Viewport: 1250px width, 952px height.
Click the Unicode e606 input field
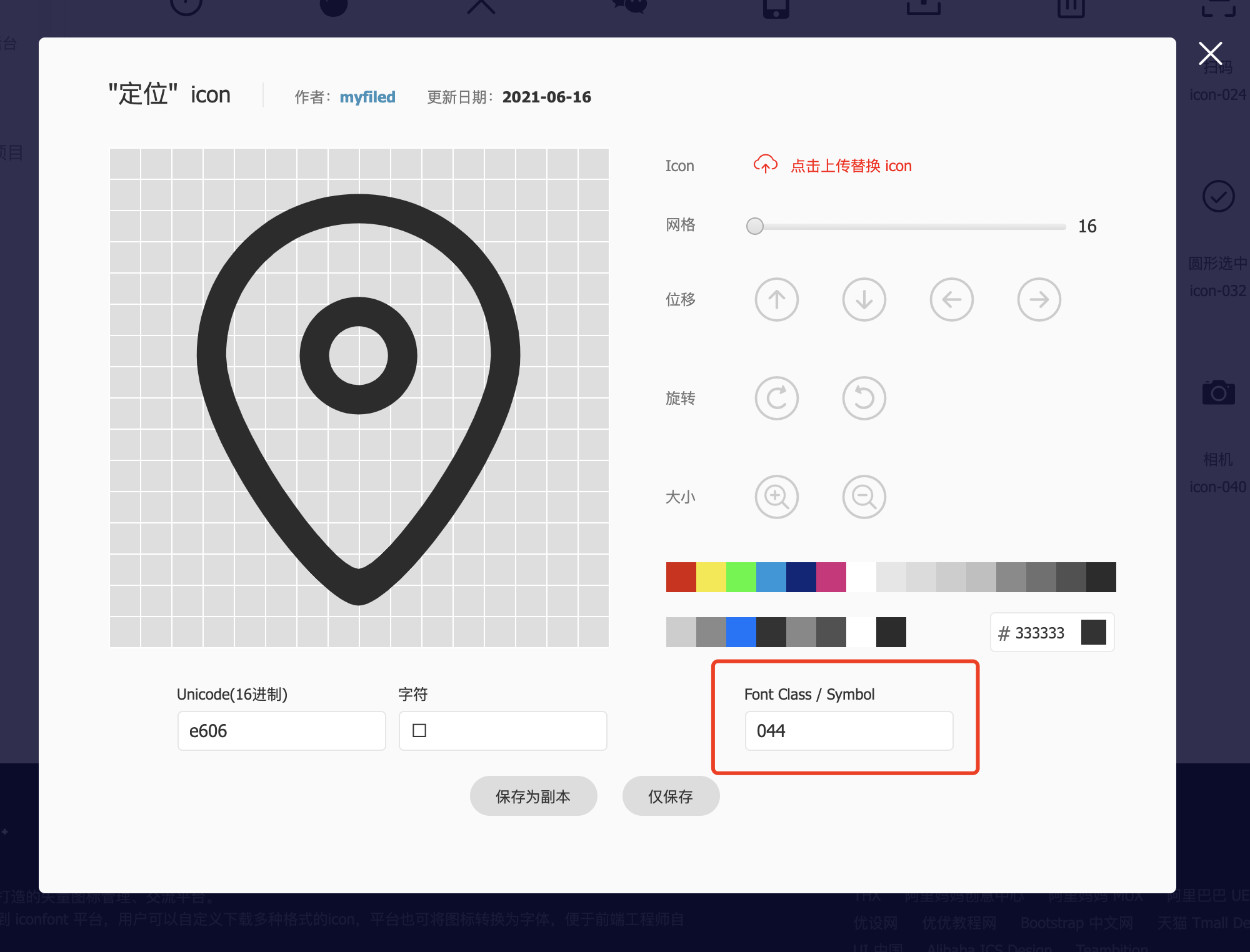281,731
